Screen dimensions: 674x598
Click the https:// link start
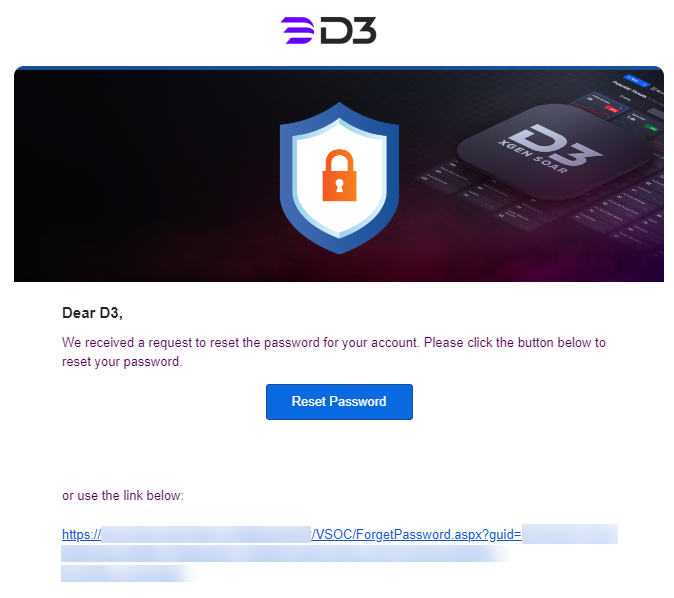(81, 534)
